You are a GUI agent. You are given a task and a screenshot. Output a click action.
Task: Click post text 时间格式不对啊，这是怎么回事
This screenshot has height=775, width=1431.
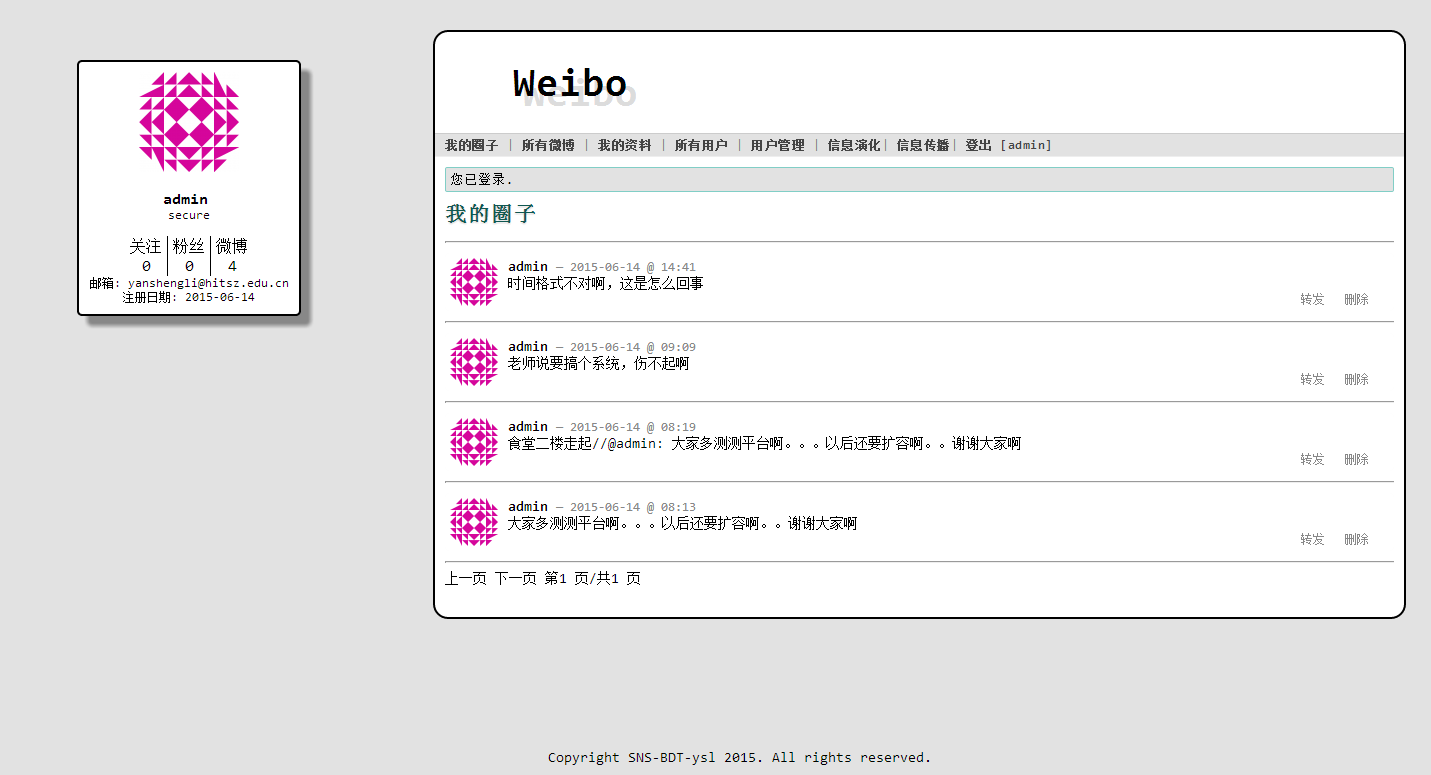tap(605, 283)
